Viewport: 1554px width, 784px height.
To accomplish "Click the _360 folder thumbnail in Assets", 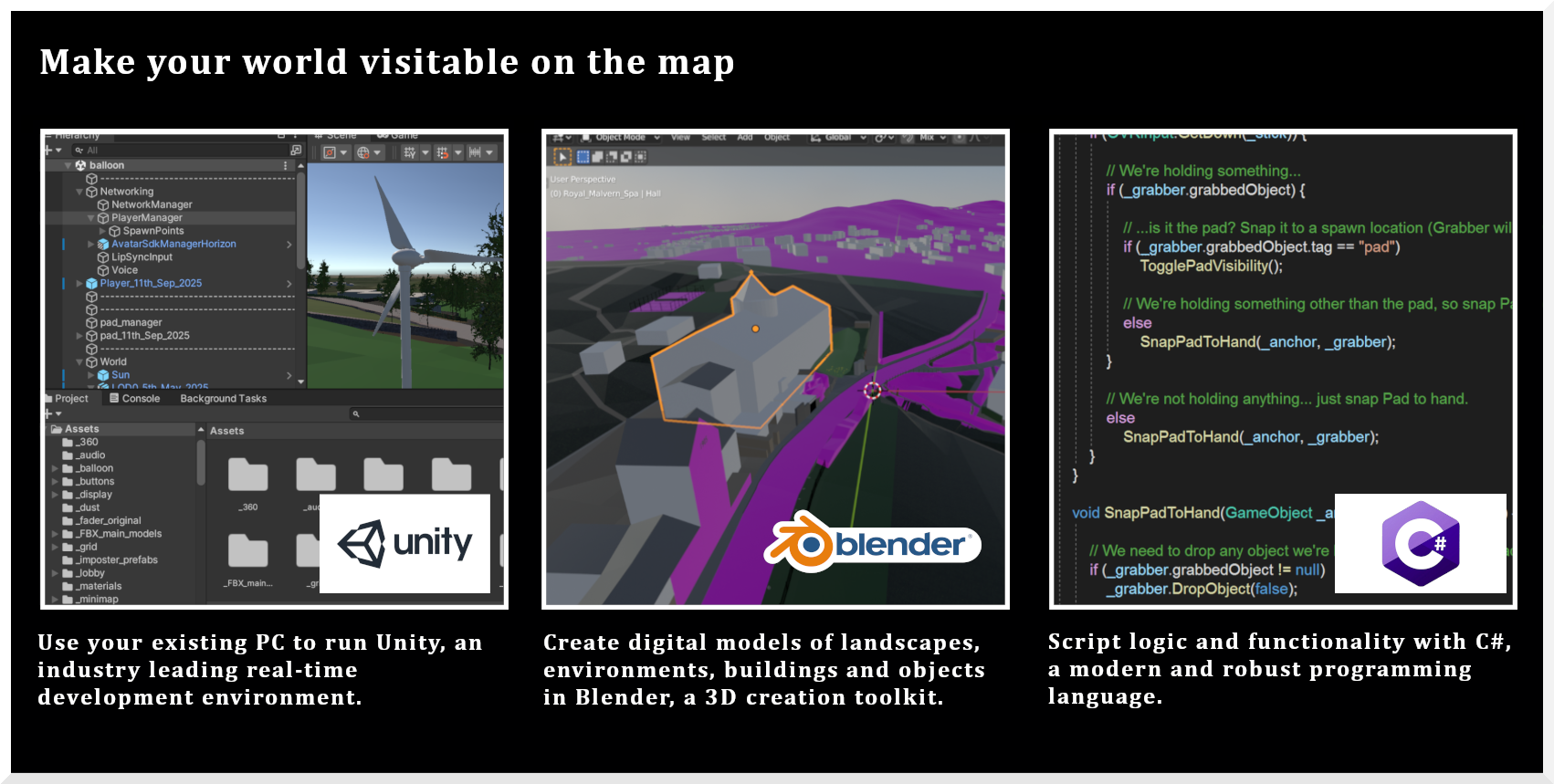I will point(247,476).
